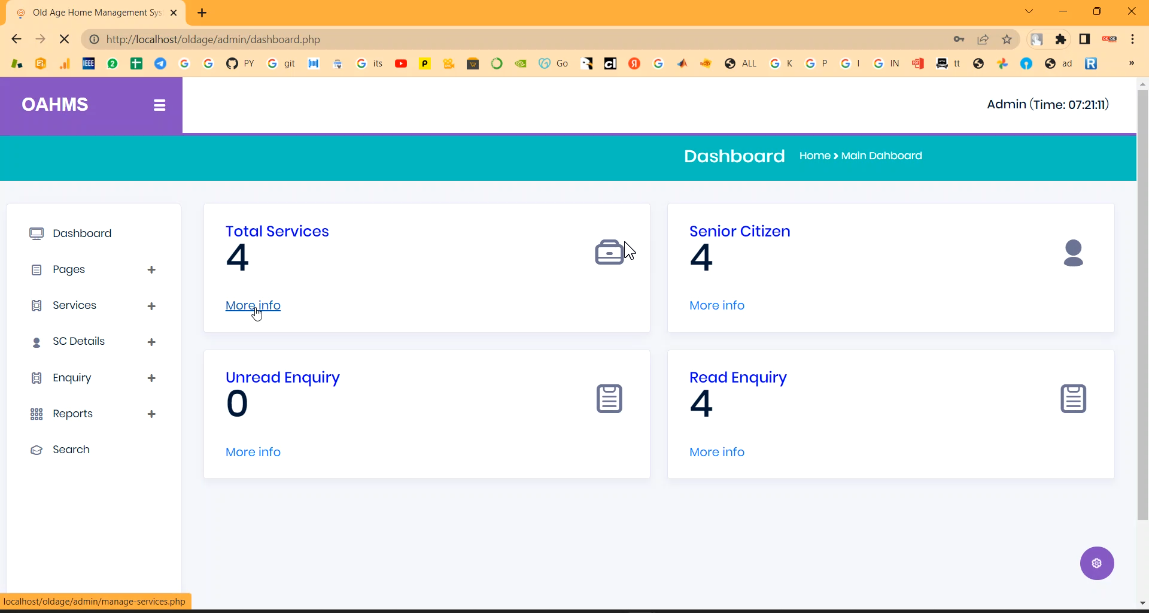Image resolution: width=1149 pixels, height=613 pixels.
Task: Click the user icon in Senior Citizen card
Action: tap(1073, 253)
